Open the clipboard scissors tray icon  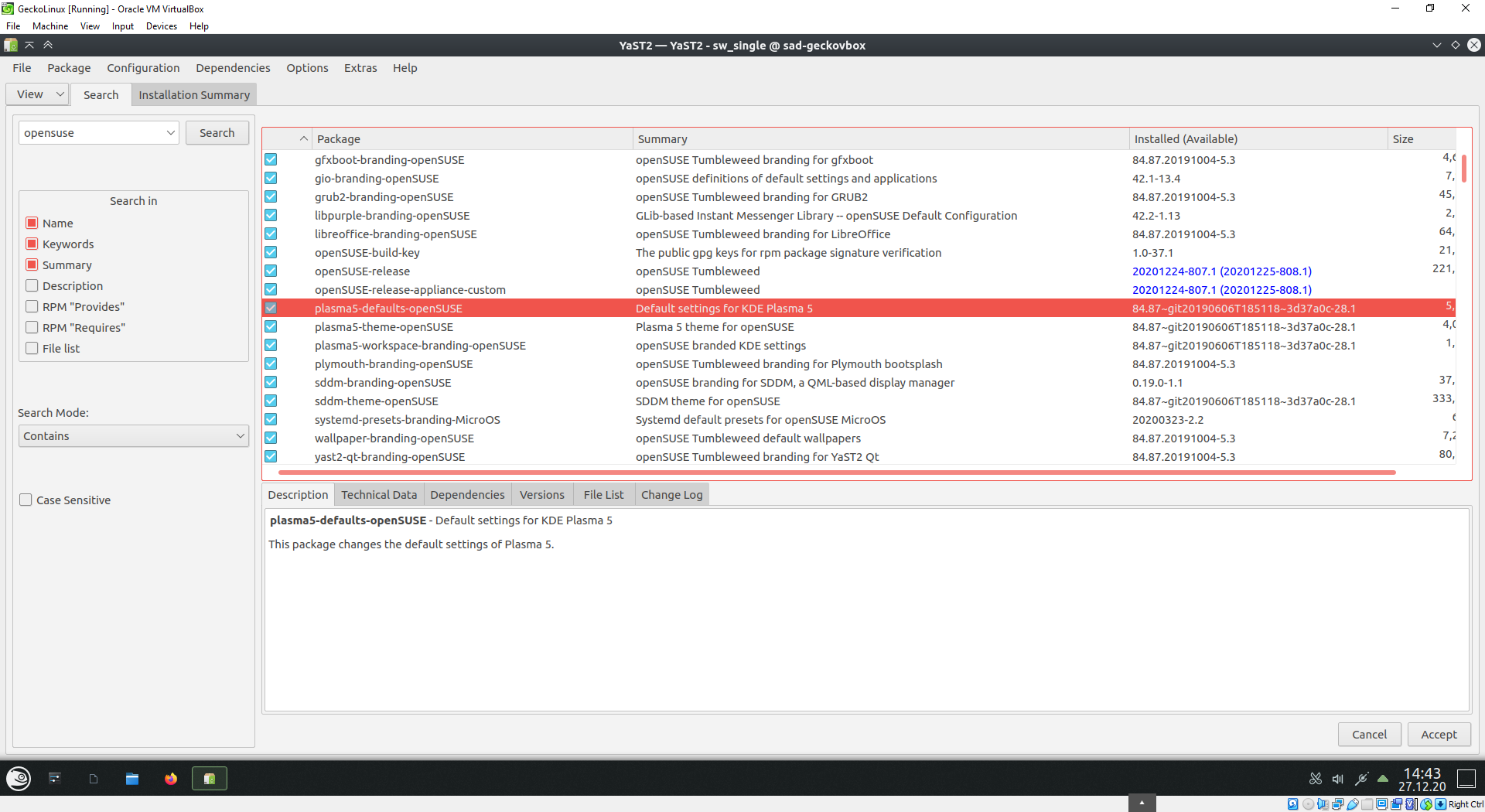(1315, 779)
